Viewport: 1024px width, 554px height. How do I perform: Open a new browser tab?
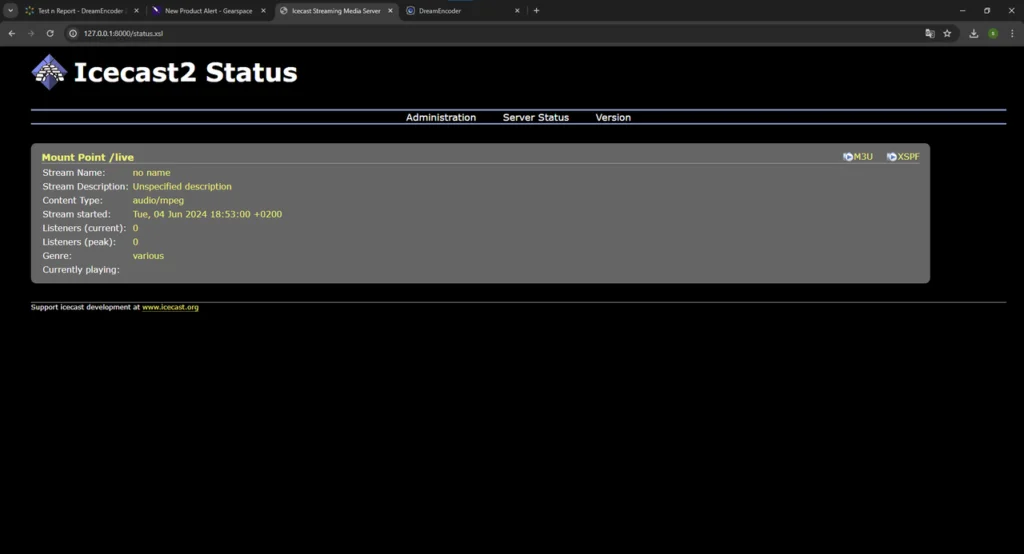click(536, 10)
